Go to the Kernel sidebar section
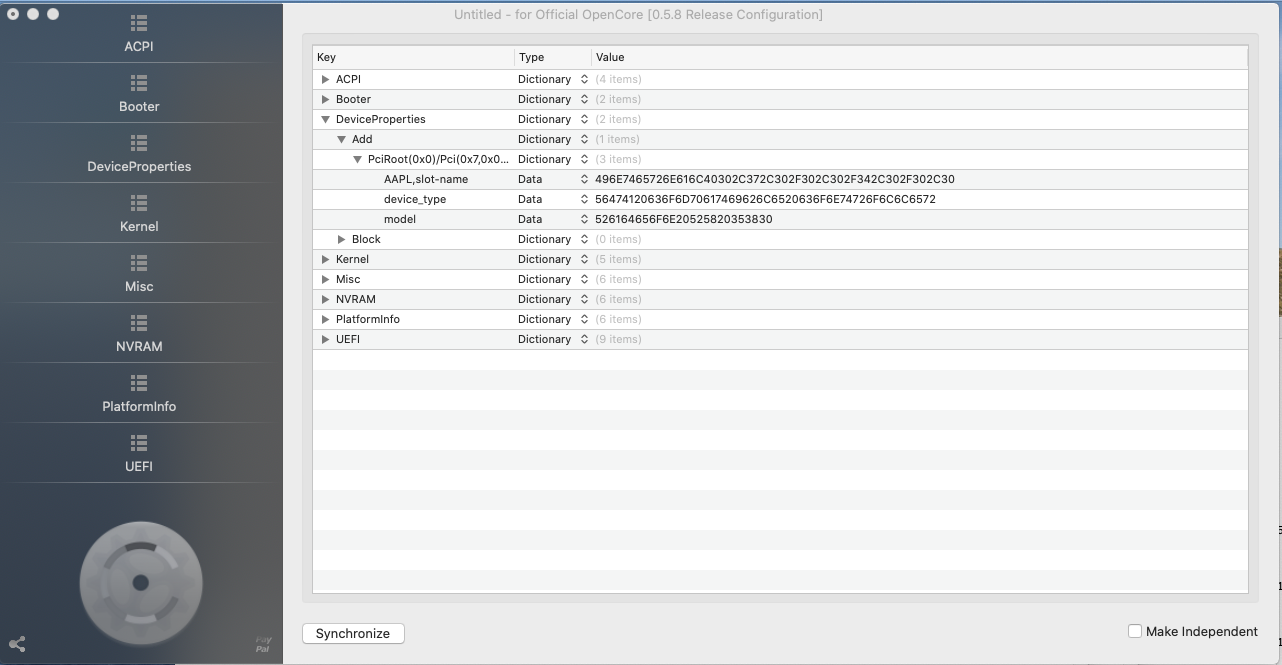This screenshot has height=665, width=1282. click(x=139, y=214)
